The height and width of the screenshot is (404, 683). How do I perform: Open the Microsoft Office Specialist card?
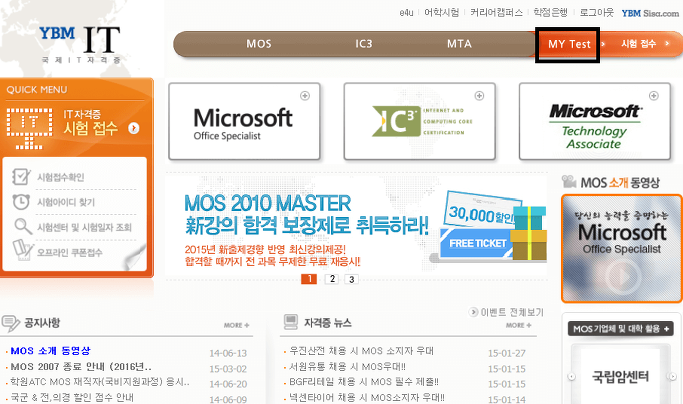pos(244,122)
